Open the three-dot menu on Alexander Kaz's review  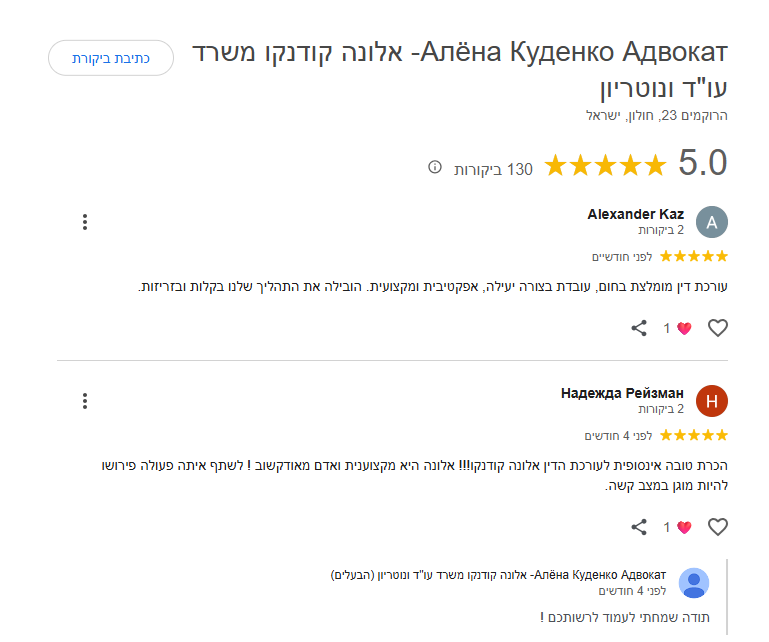click(x=85, y=222)
